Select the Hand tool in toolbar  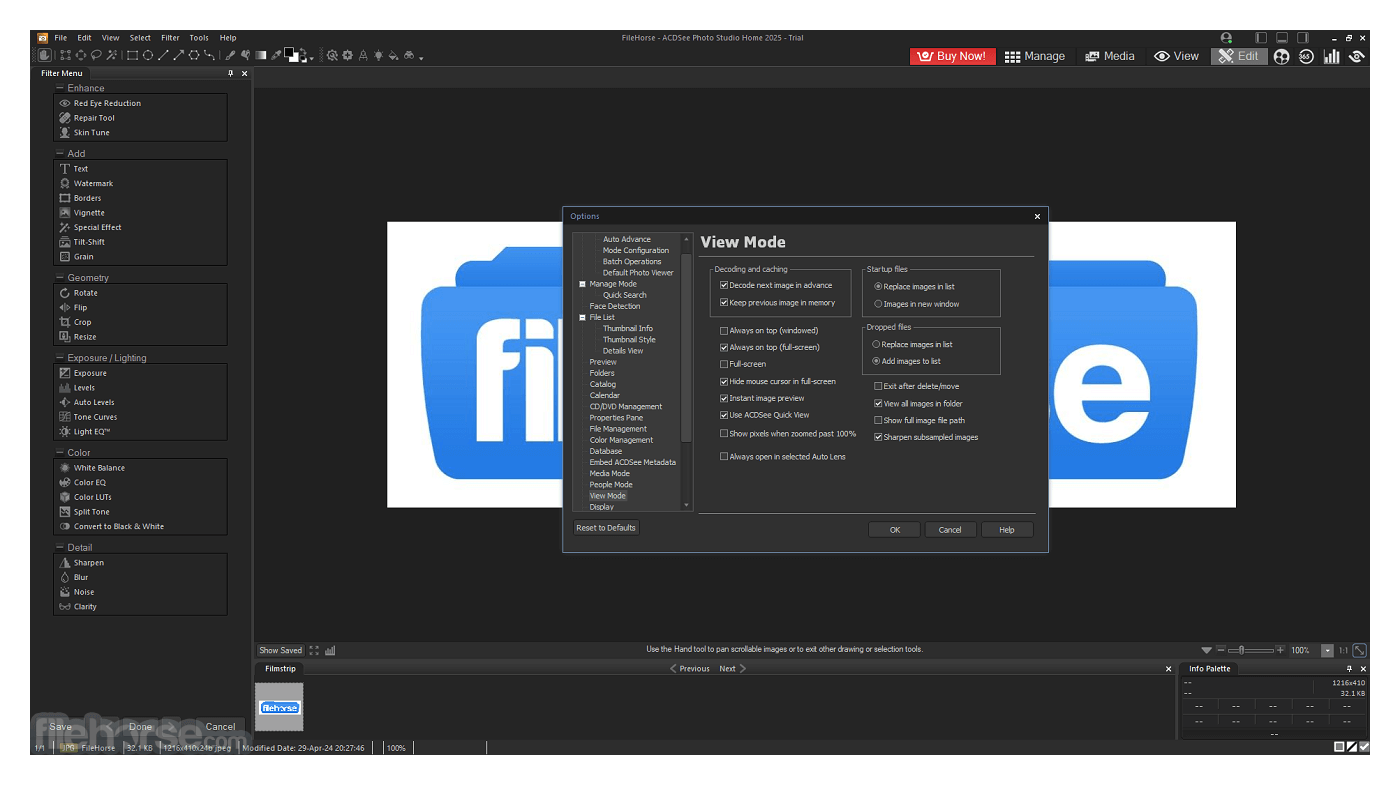(44, 55)
